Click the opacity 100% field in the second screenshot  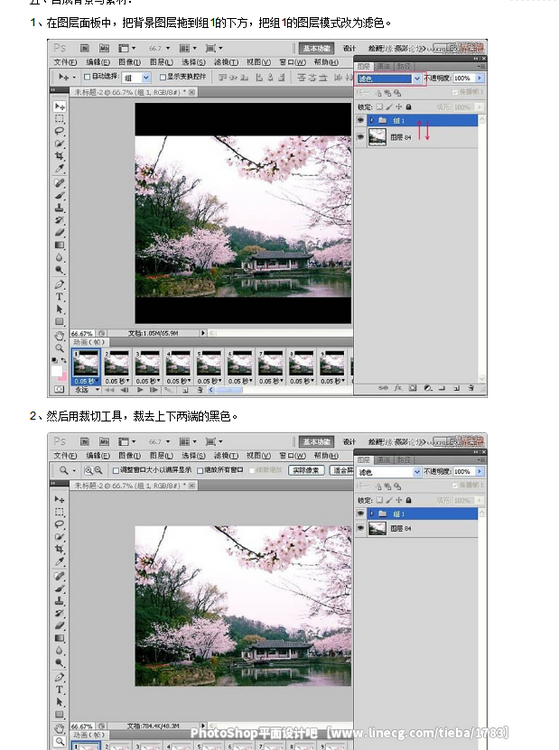(462, 472)
